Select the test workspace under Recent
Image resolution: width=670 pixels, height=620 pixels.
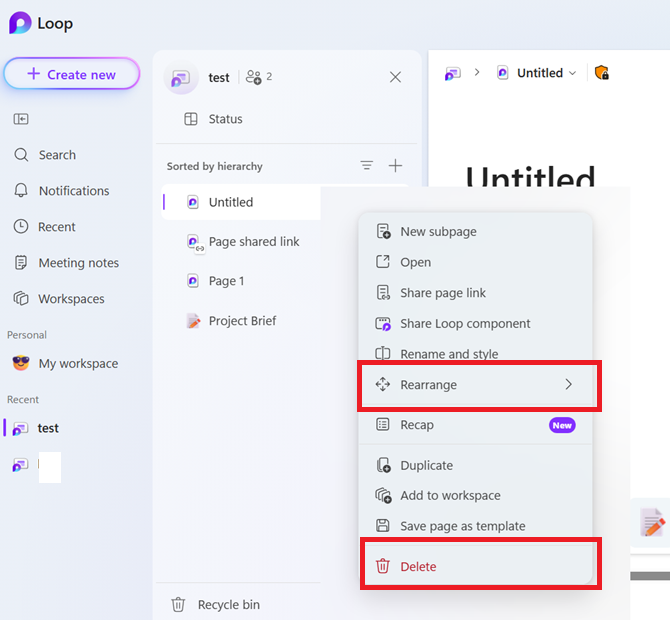pos(35,428)
